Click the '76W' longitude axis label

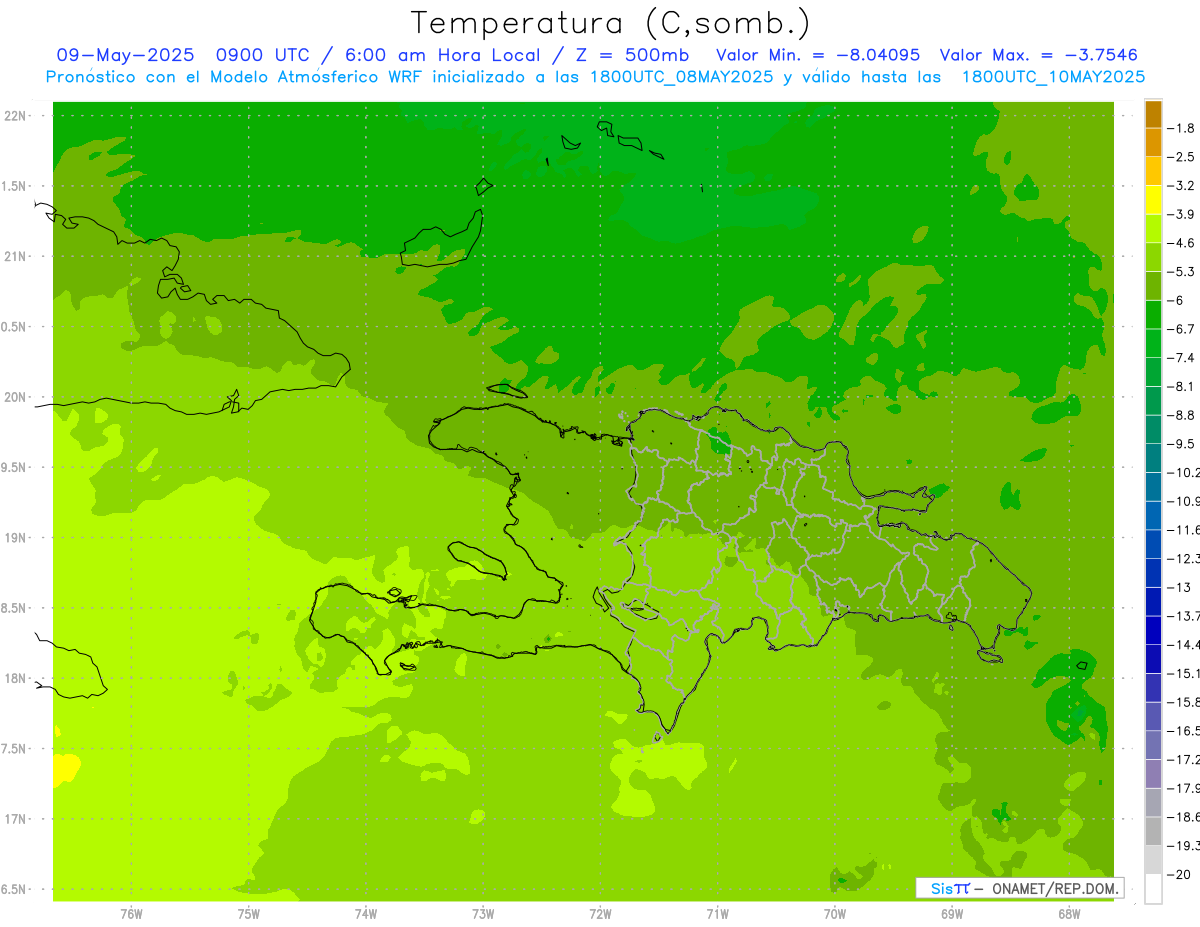pyautogui.click(x=131, y=913)
